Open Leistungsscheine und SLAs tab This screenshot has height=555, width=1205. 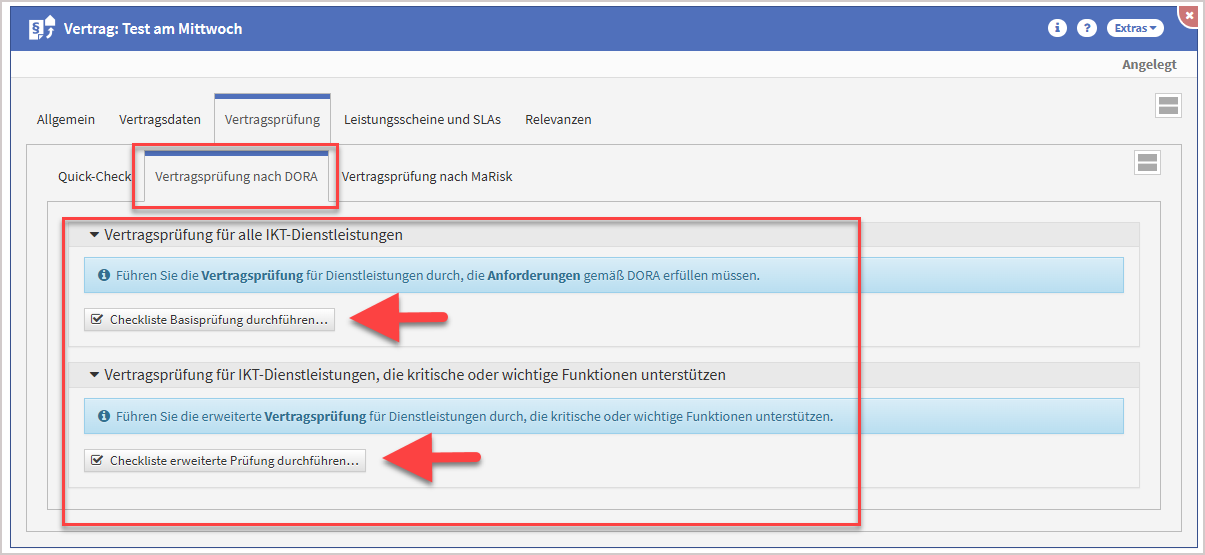coord(422,119)
